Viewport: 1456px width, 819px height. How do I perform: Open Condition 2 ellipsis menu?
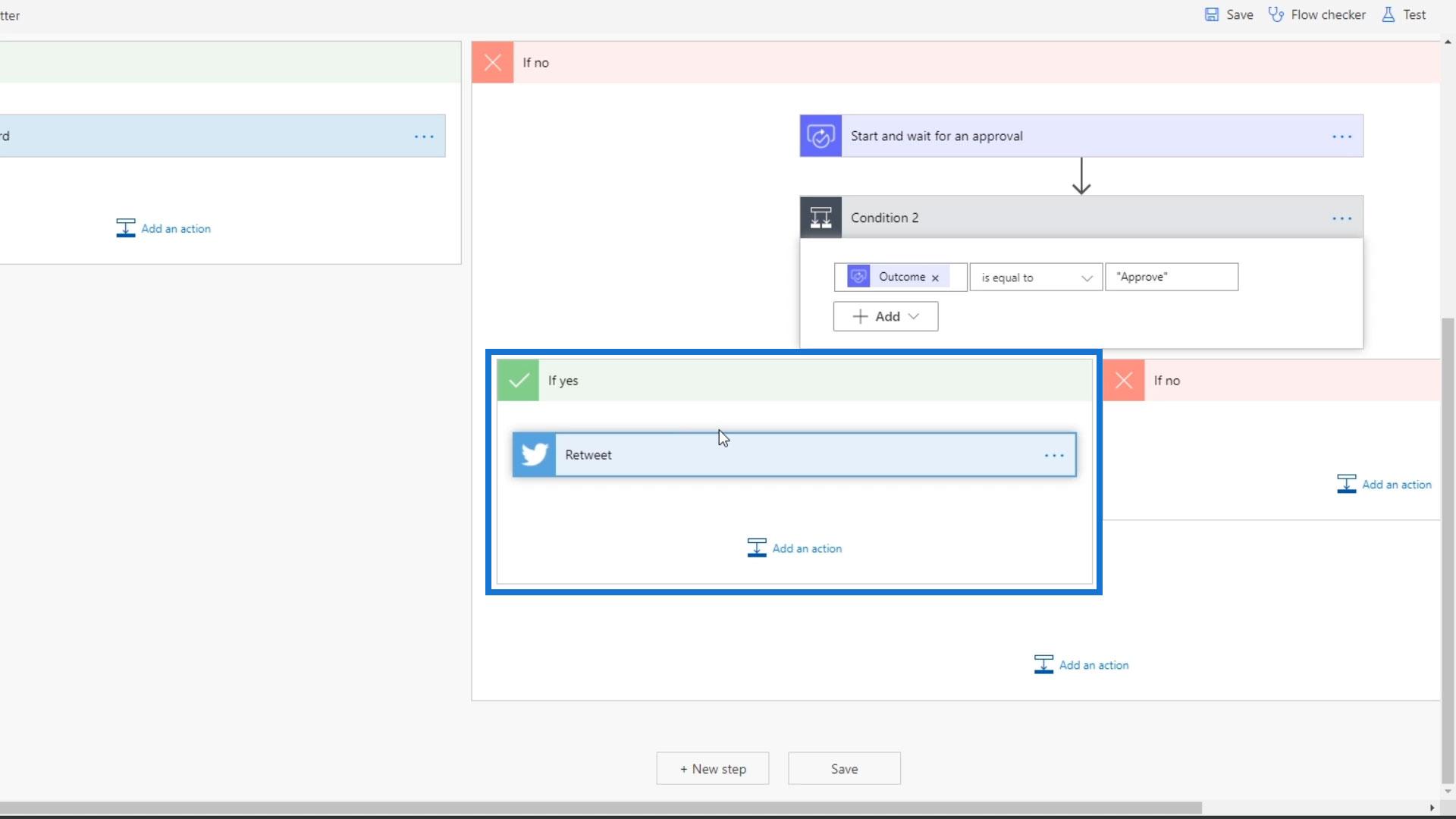click(x=1341, y=218)
